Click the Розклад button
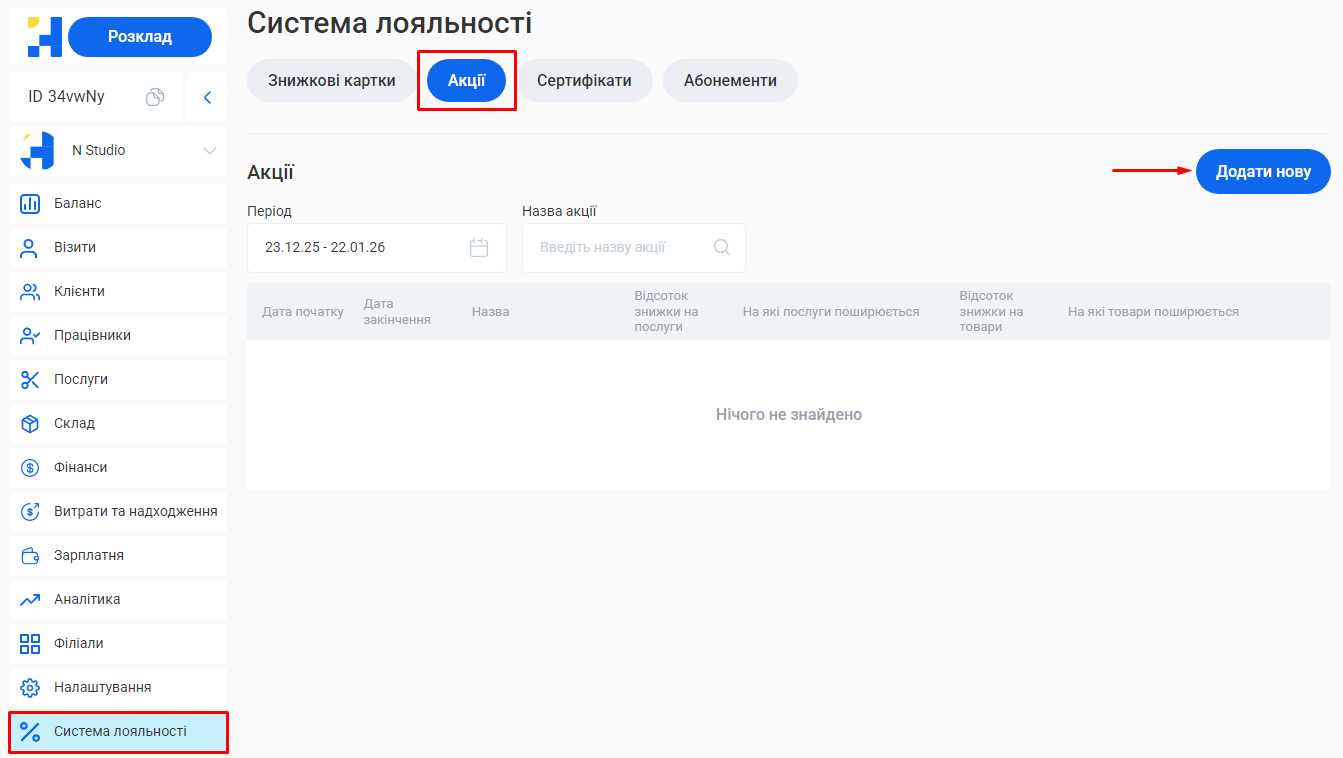The image size is (1343, 758). coord(140,37)
